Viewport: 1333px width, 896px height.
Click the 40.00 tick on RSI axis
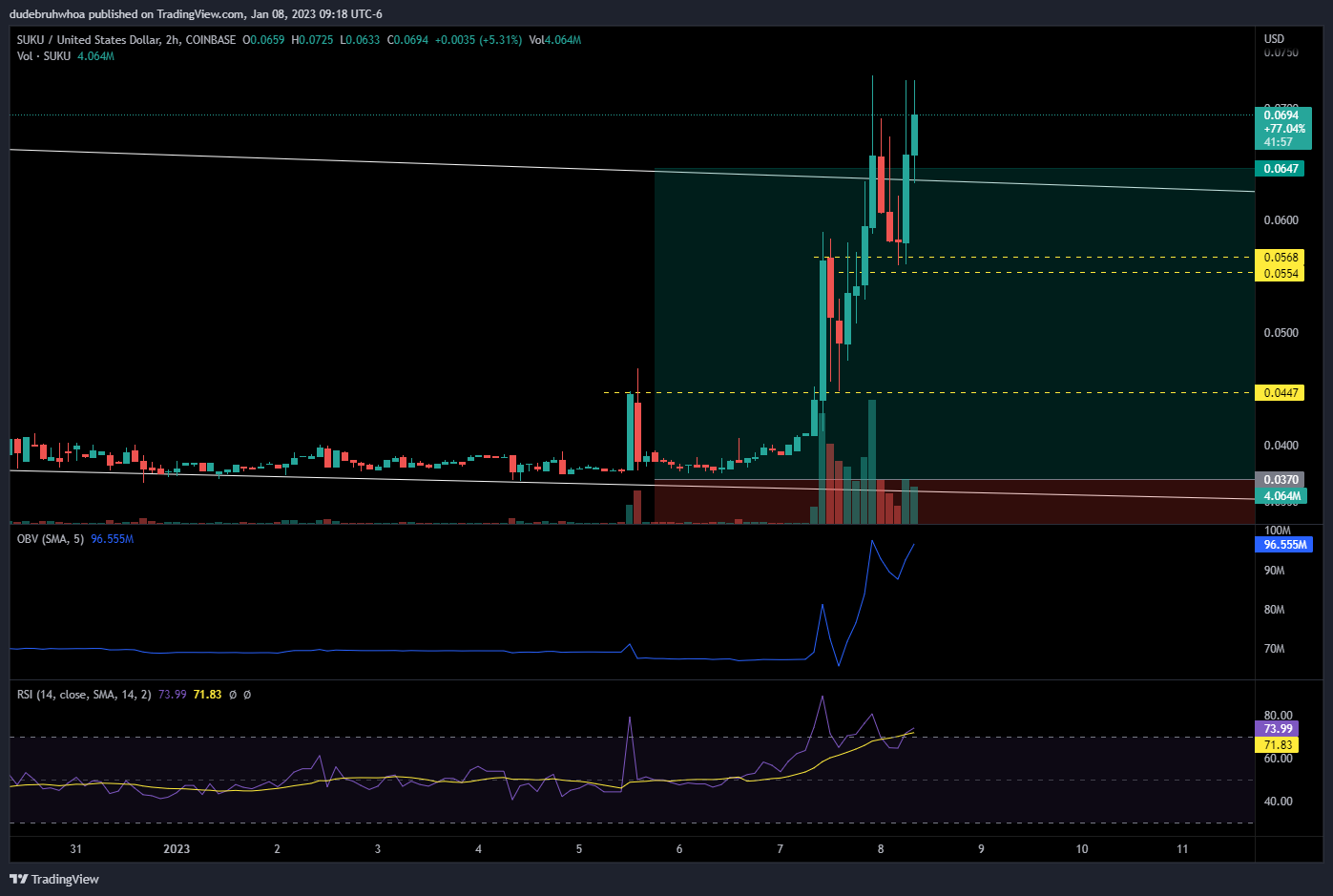[1278, 802]
